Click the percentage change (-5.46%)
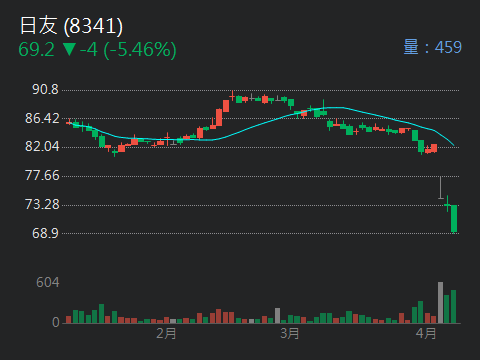 coord(140,50)
